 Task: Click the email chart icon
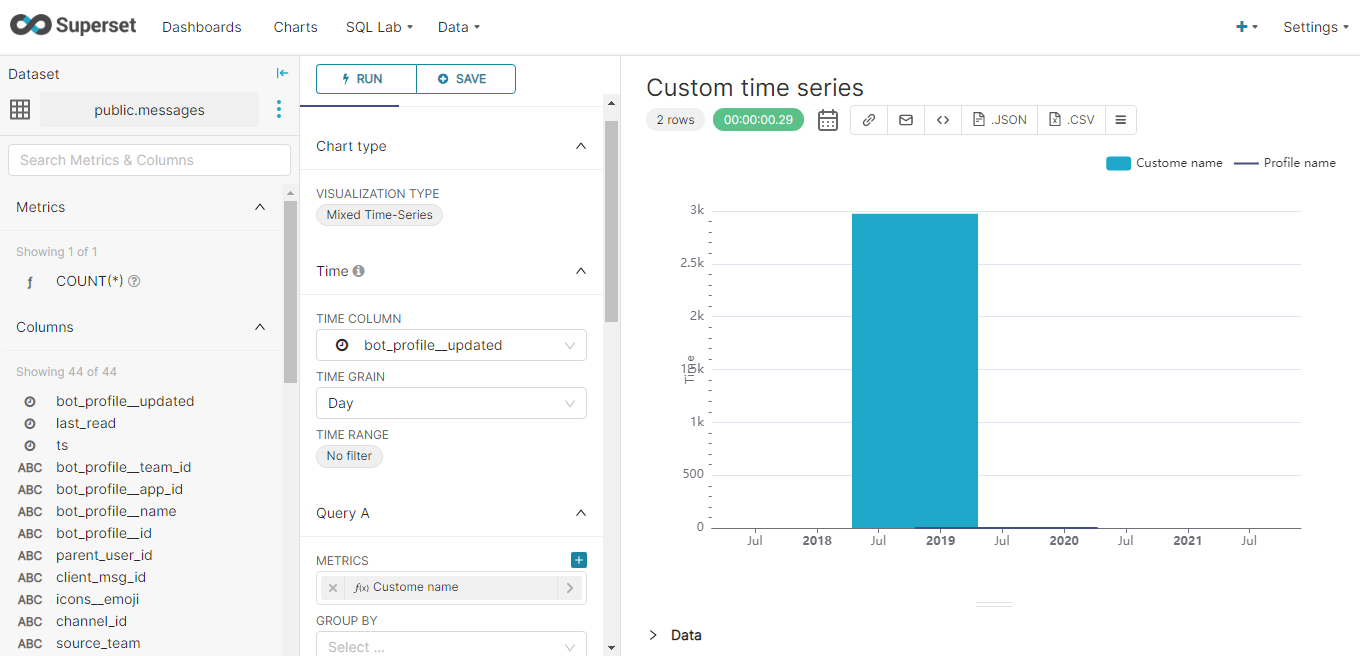pos(905,119)
